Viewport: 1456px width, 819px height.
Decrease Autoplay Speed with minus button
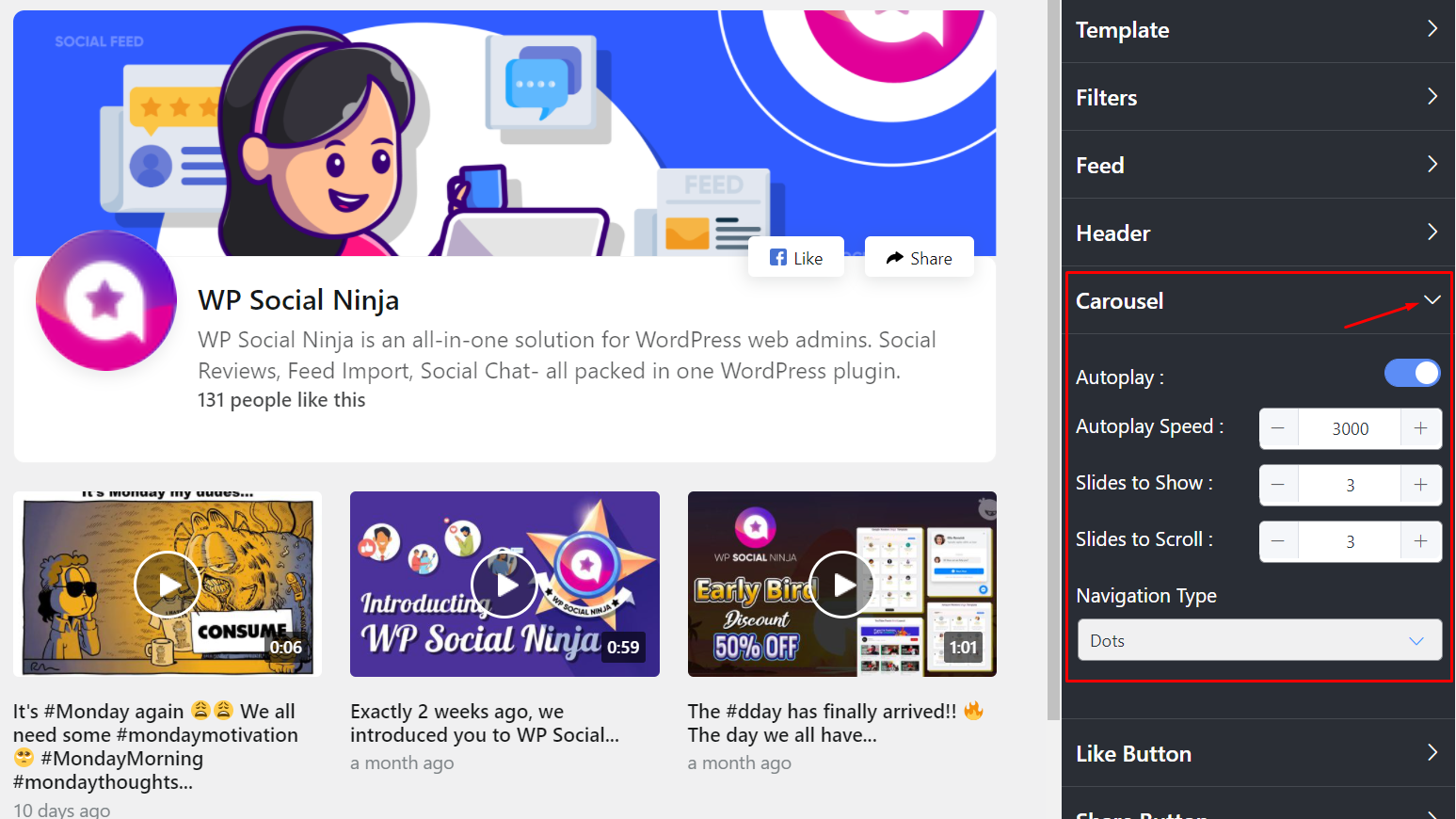[x=1278, y=428]
